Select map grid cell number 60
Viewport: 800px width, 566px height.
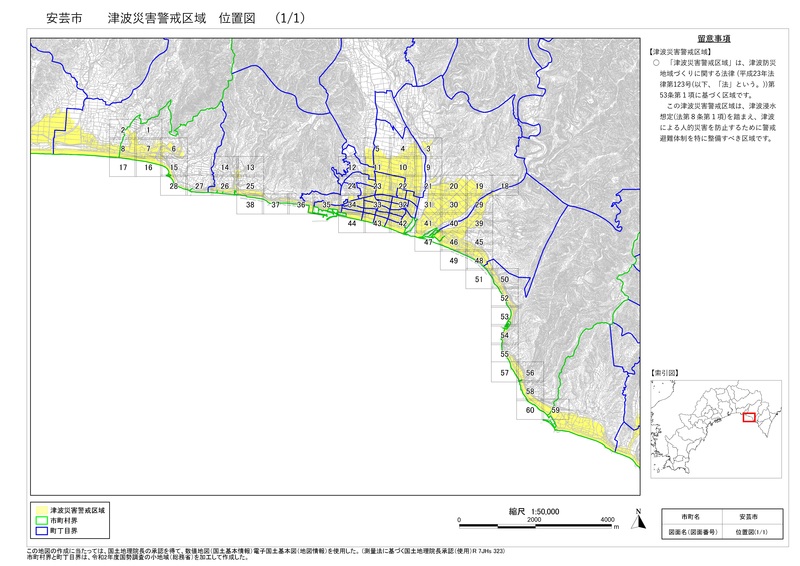click(529, 410)
